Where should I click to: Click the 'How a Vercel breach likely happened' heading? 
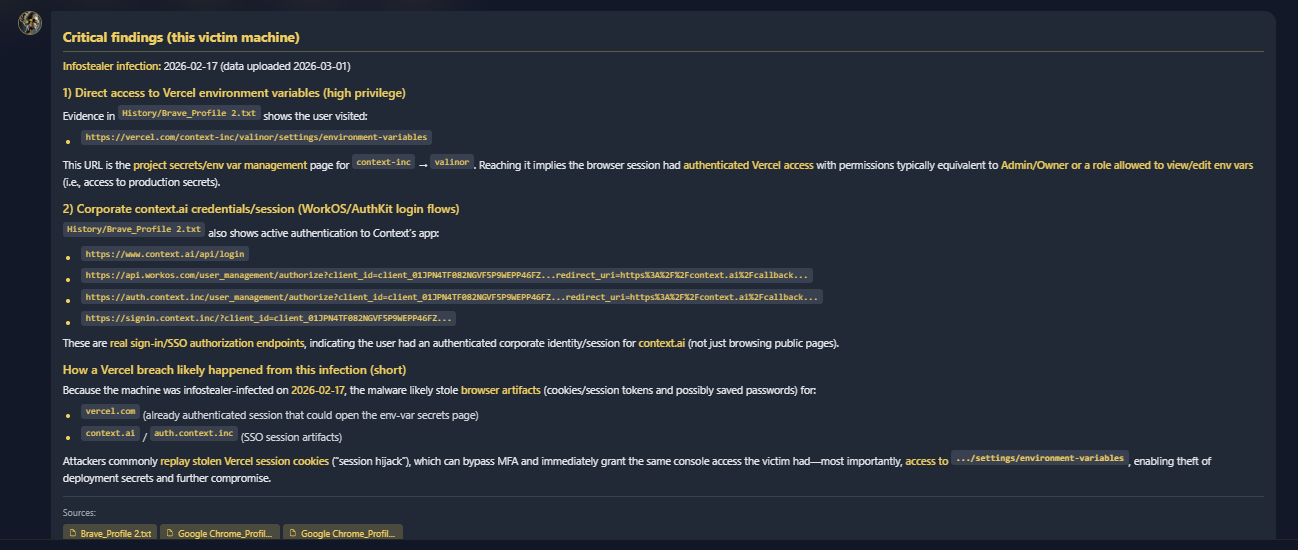tap(234, 369)
